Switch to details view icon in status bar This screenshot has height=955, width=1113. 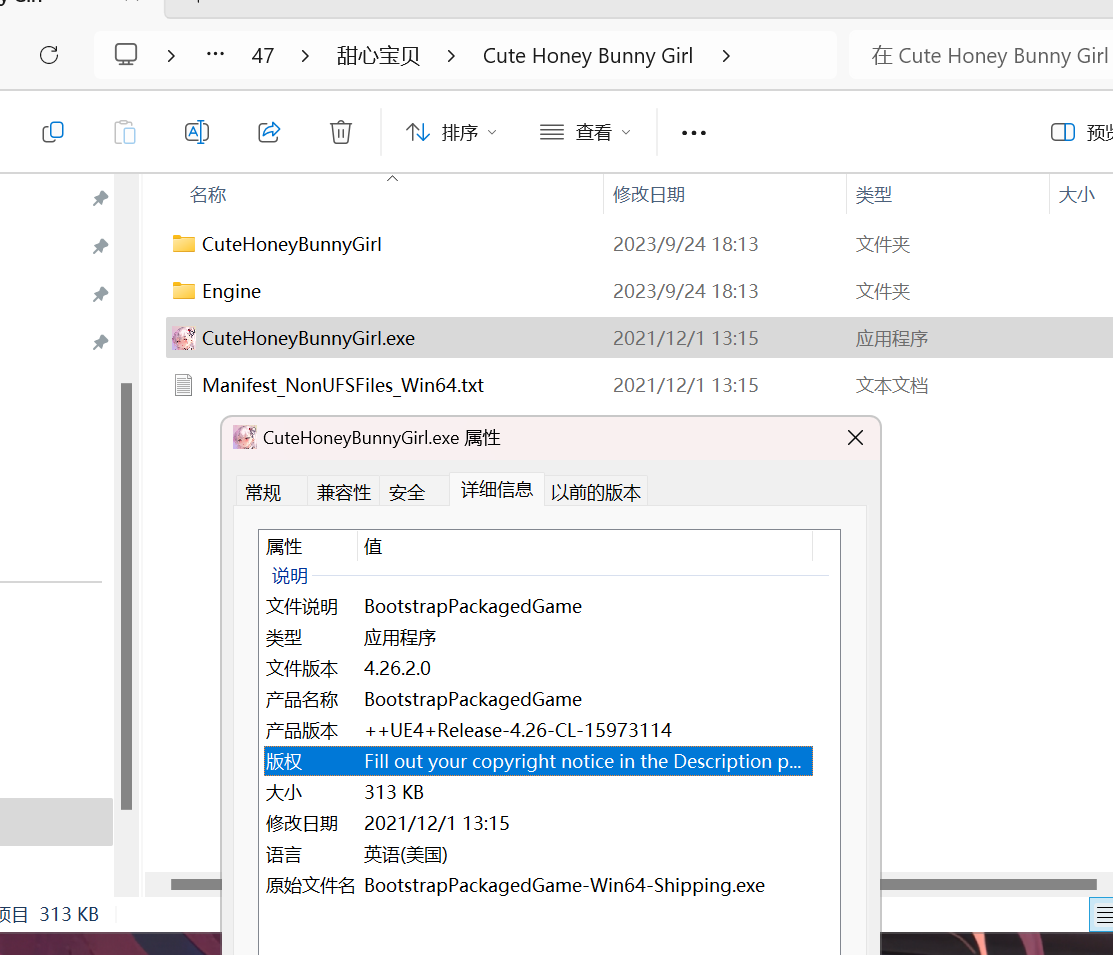(1102, 915)
